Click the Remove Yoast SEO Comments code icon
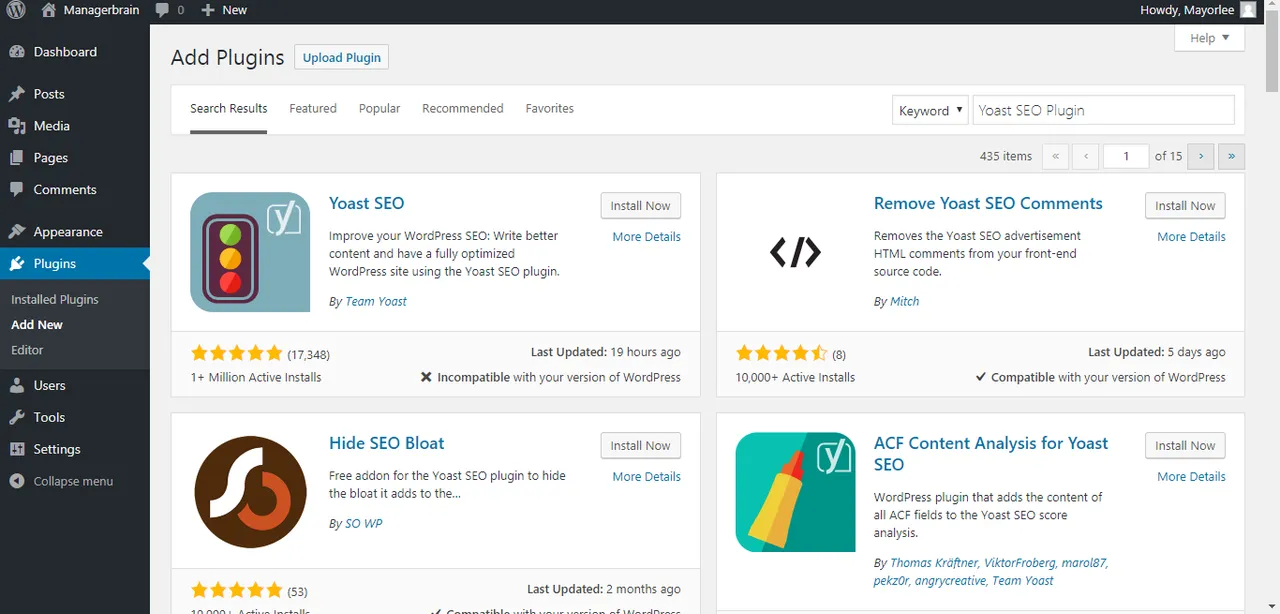Viewport: 1280px width, 614px height. coord(795,252)
